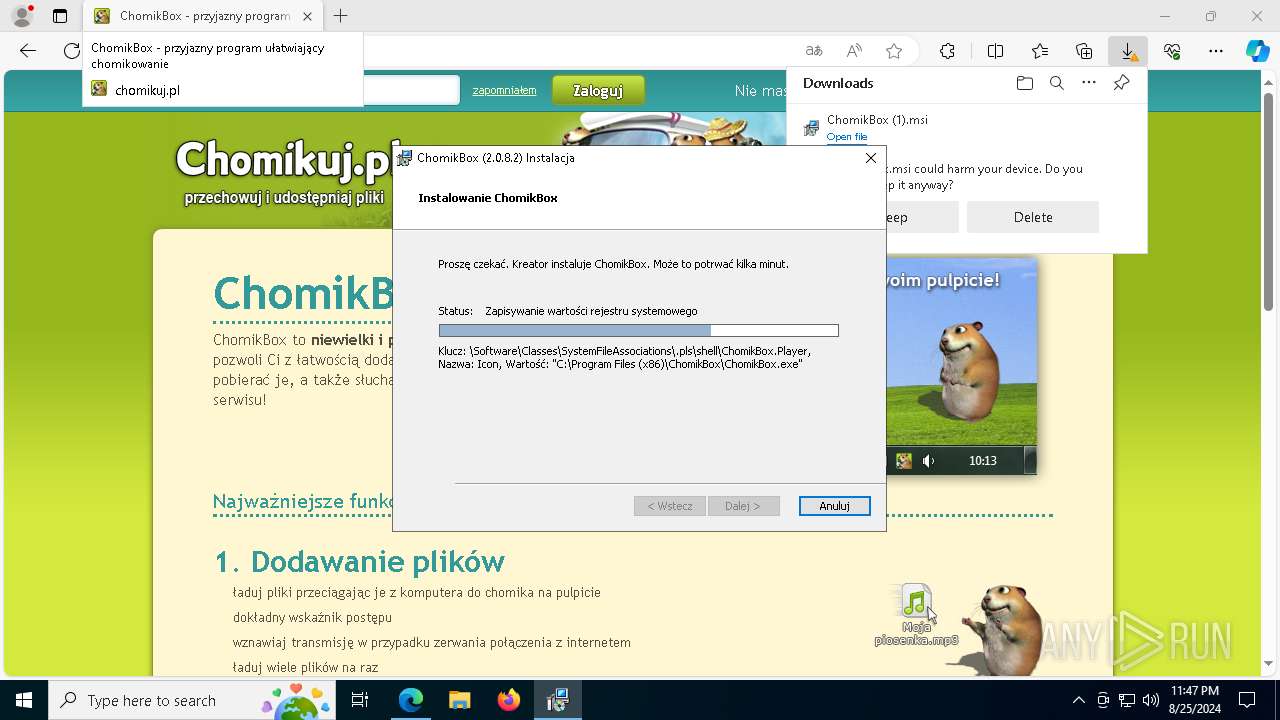Screen dimensions: 1280x720
Task: Pin the Downloads panel
Action: pyautogui.click(x=1122, y=83)
